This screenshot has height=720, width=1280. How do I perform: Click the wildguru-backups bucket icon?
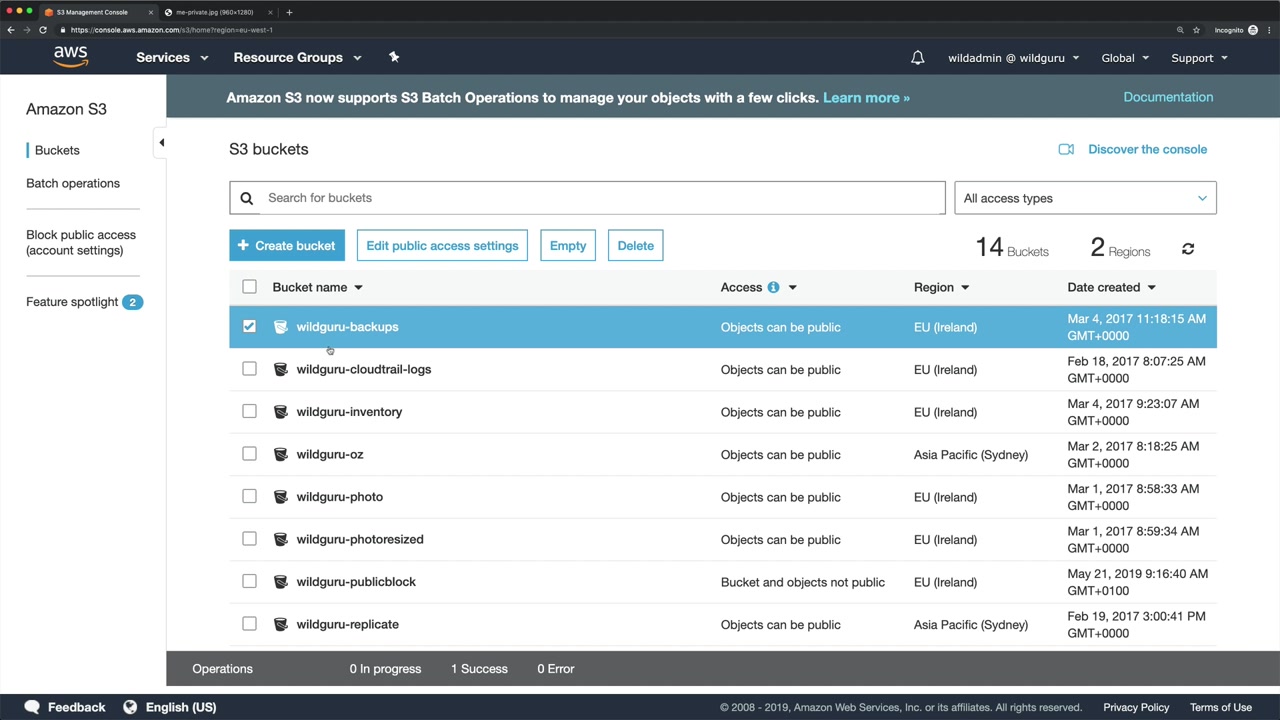[280, 327]
